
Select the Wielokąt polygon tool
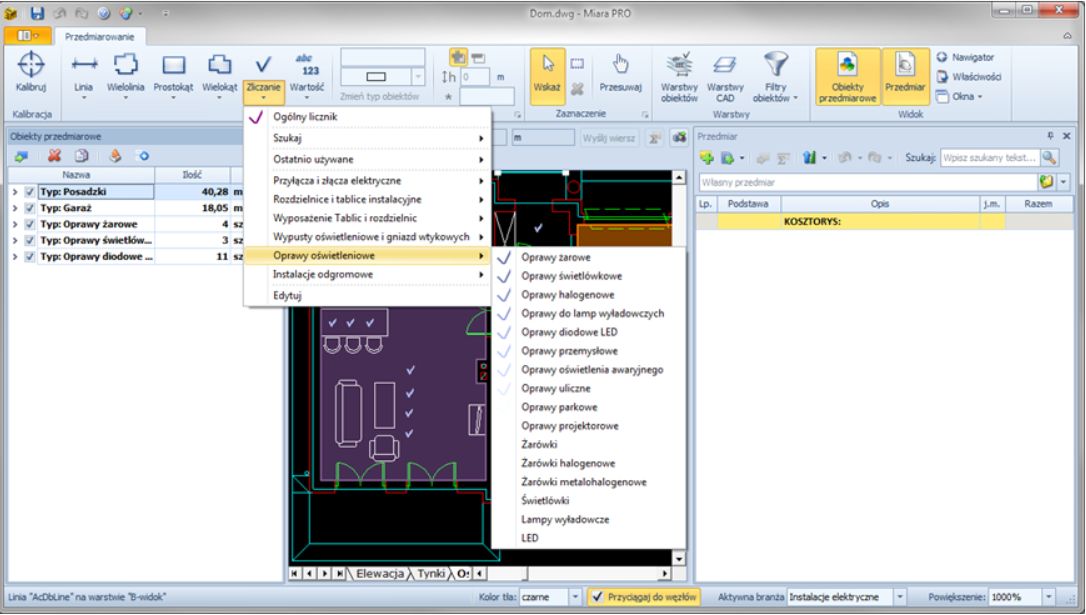pos(220,74)
